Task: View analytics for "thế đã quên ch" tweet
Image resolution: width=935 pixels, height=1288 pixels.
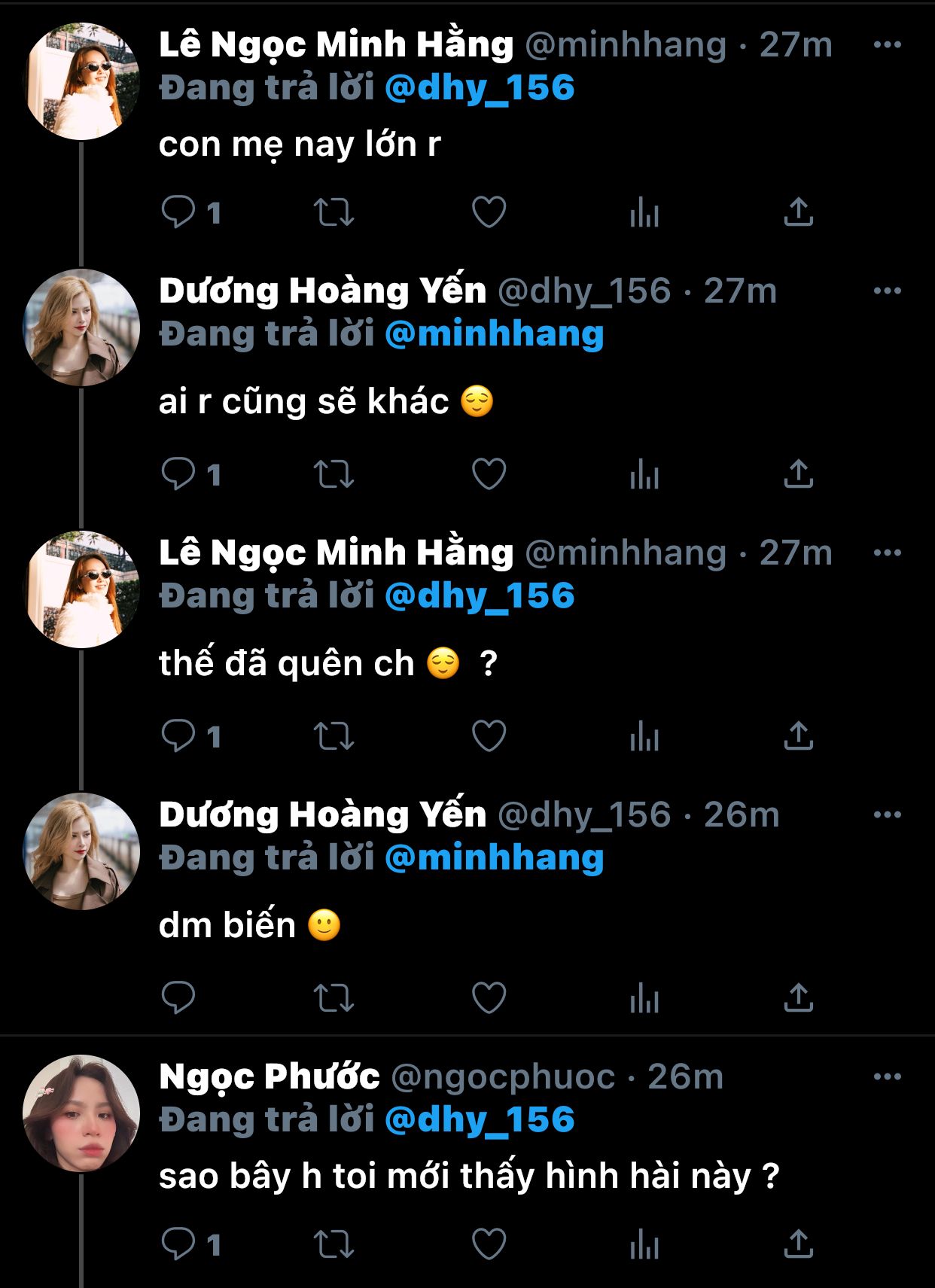Action: pyautogui.click(x=644, y=735)
